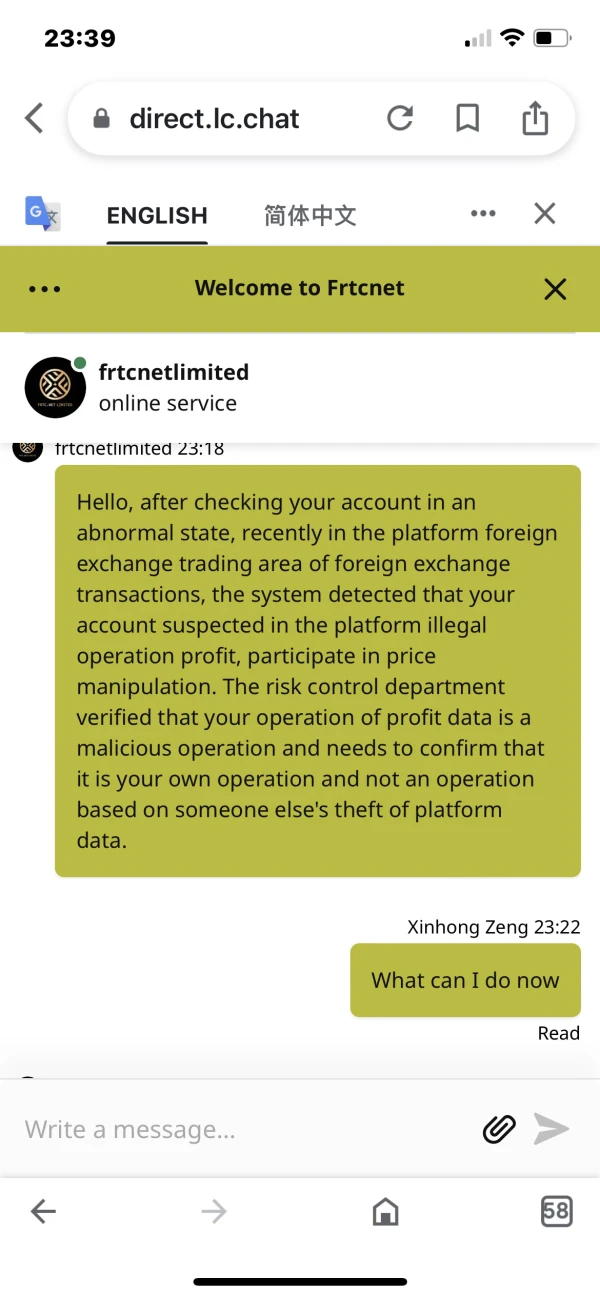Tap the Google Translate icon
Viewport: 600px width, 1298px height.
tap(42, 213)
